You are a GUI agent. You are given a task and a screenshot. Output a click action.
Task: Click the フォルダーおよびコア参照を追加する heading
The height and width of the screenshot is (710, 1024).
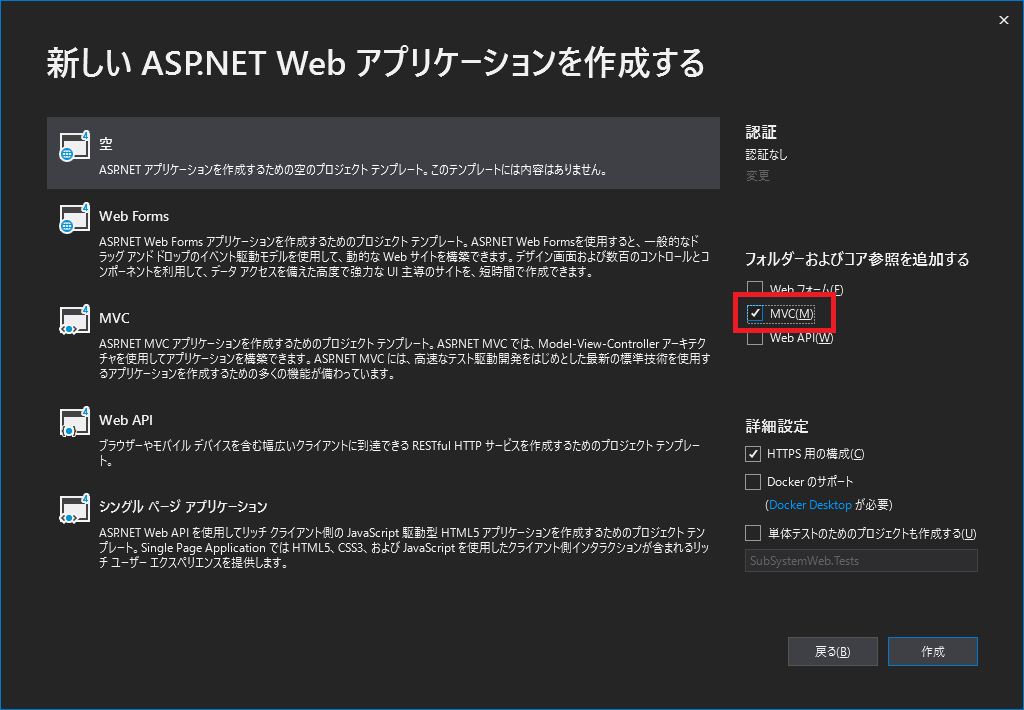click(x=857, y=259)
